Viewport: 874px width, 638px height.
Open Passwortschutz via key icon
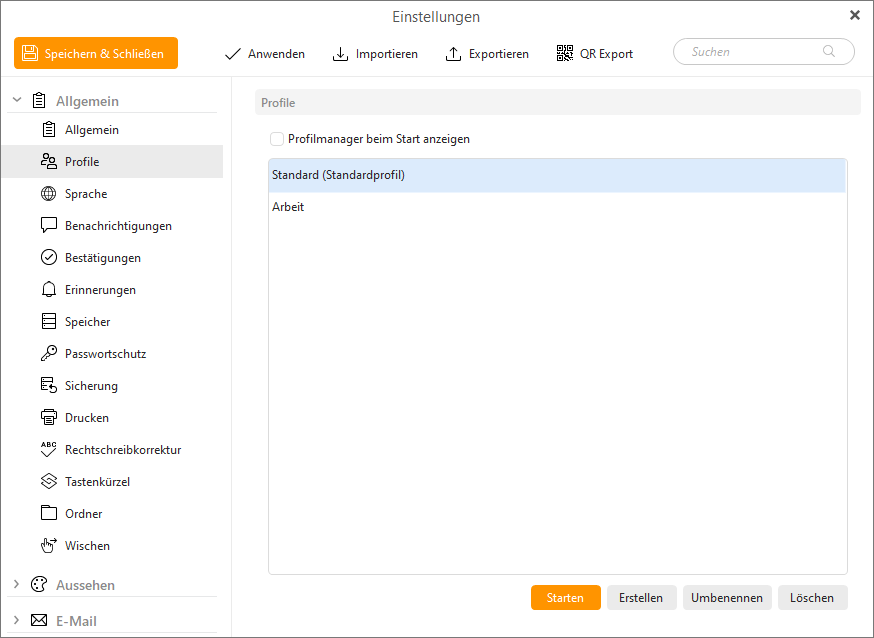tap(48, 354)
